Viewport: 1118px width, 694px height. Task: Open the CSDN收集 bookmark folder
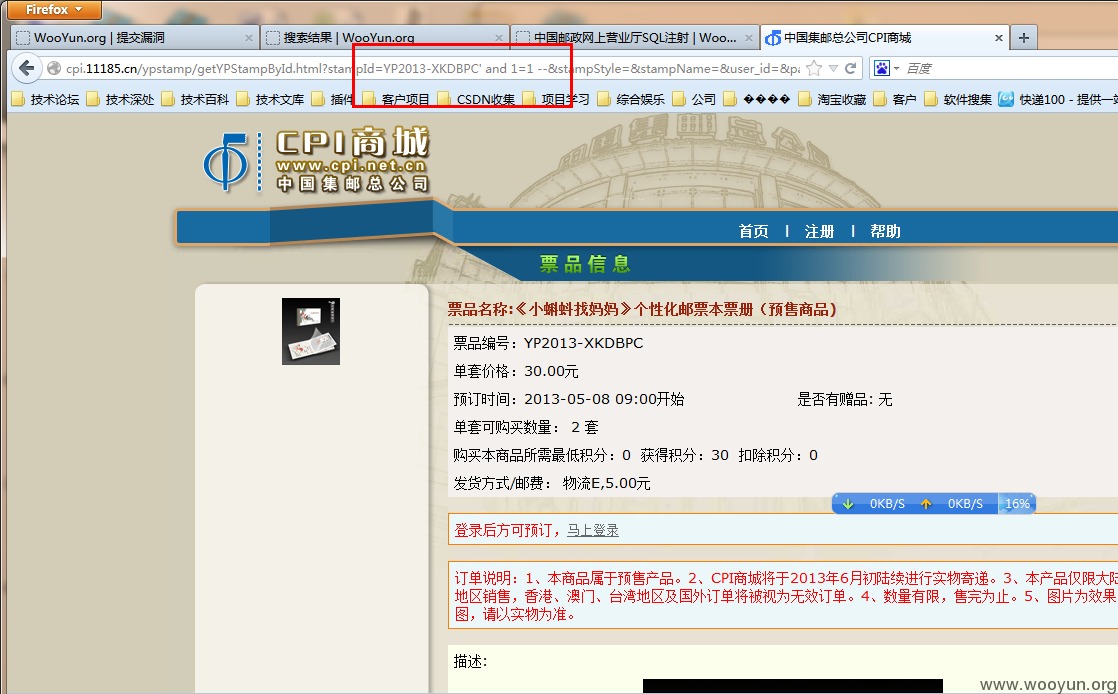[477, 99]
